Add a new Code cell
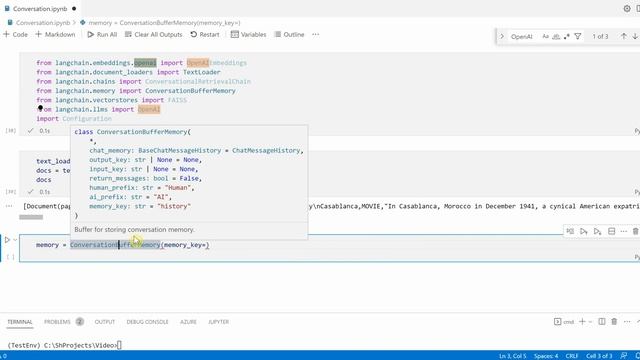Screen dimensions: 640x360 [16, 35]
